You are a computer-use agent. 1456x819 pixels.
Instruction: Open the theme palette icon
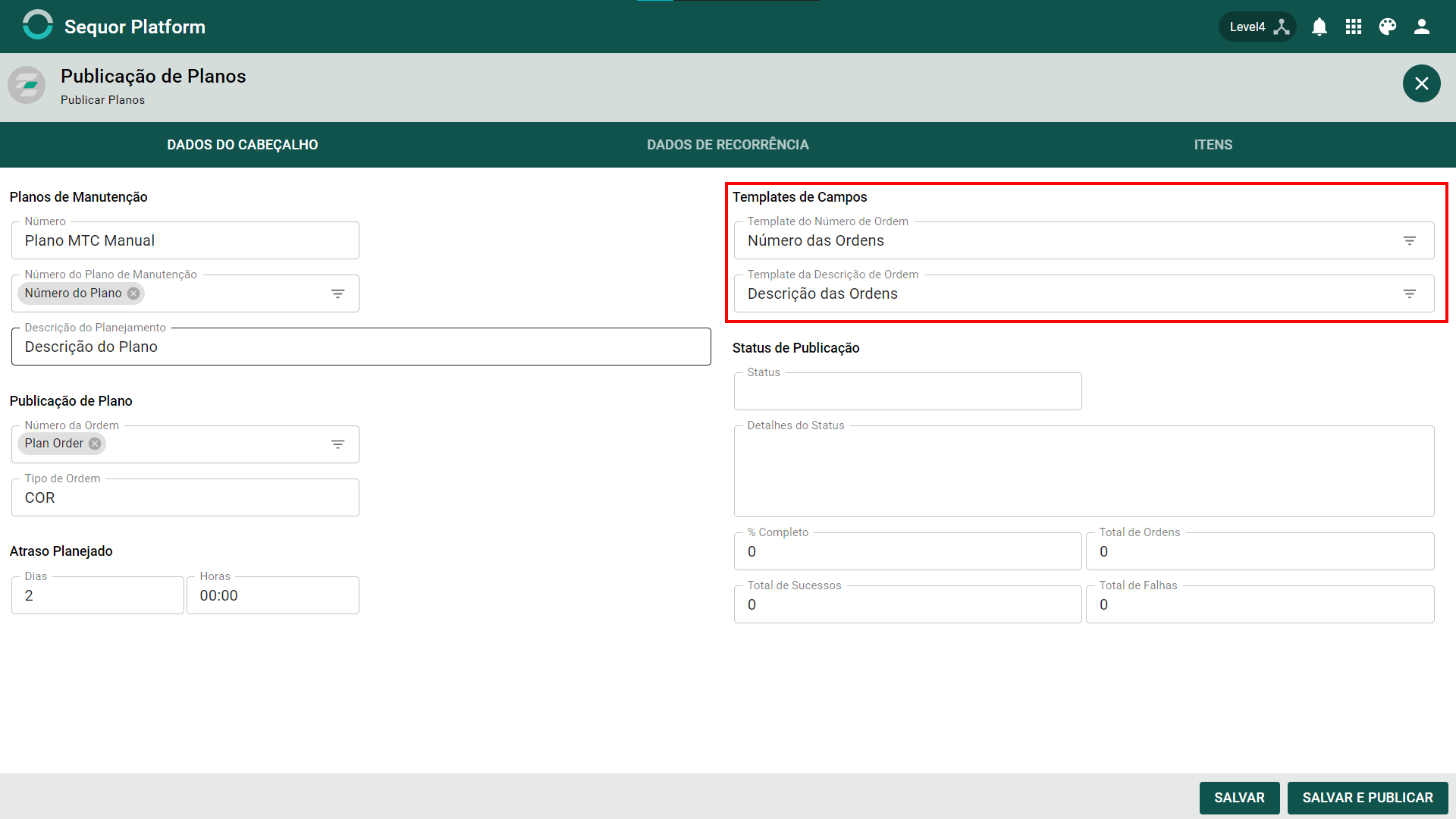(x=1388, y=27)
